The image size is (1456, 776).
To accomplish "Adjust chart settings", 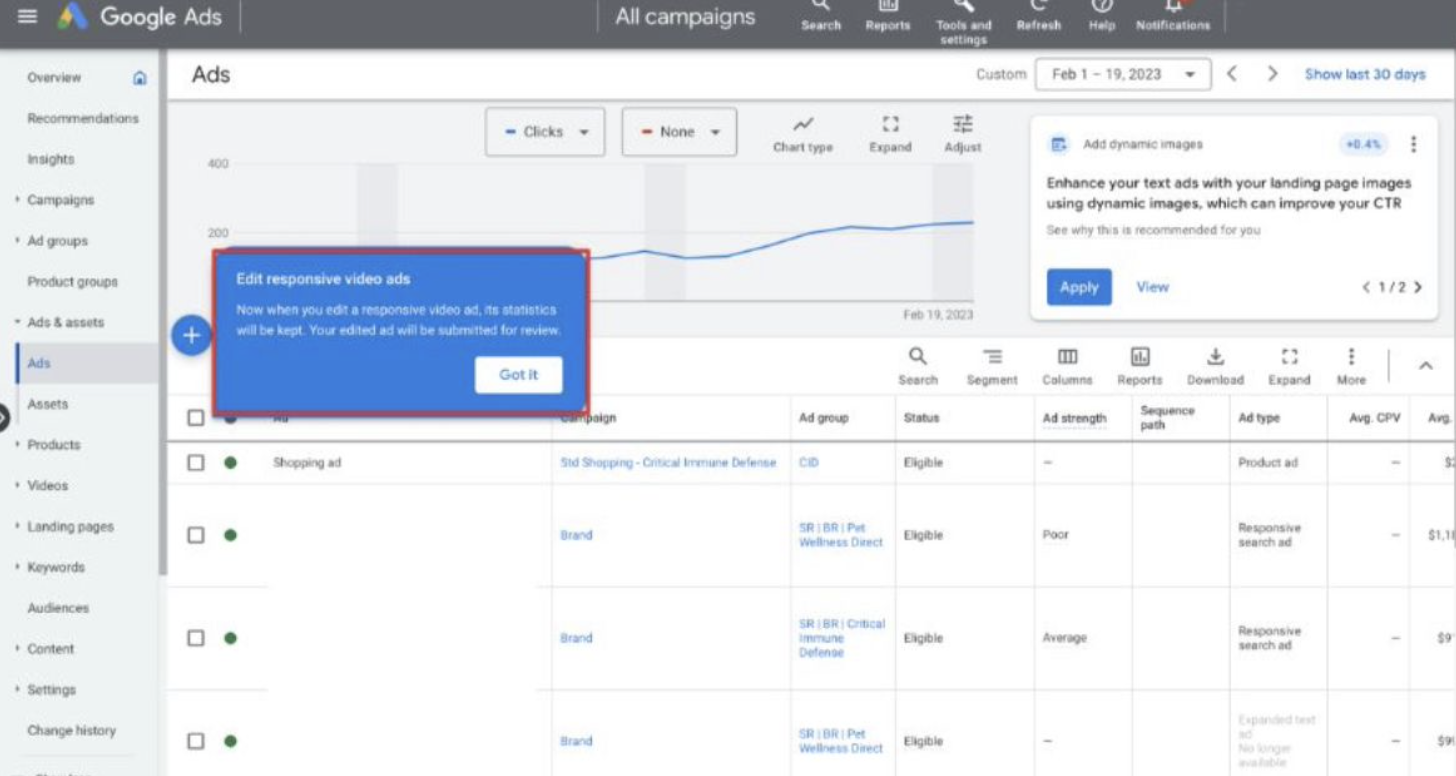I will click(963, 134).
